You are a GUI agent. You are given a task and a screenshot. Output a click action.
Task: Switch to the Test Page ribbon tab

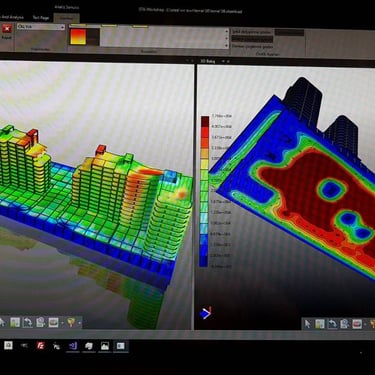pos(41,18)
